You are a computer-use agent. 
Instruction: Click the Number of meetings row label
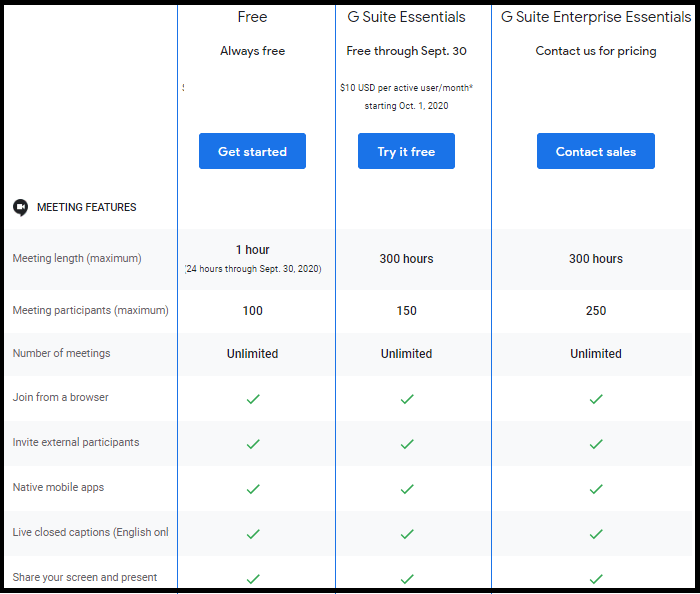coord(61,353)
